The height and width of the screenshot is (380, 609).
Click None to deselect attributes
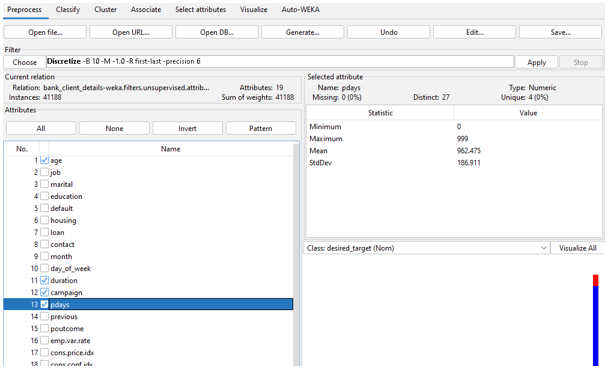(x=114, y=128)
